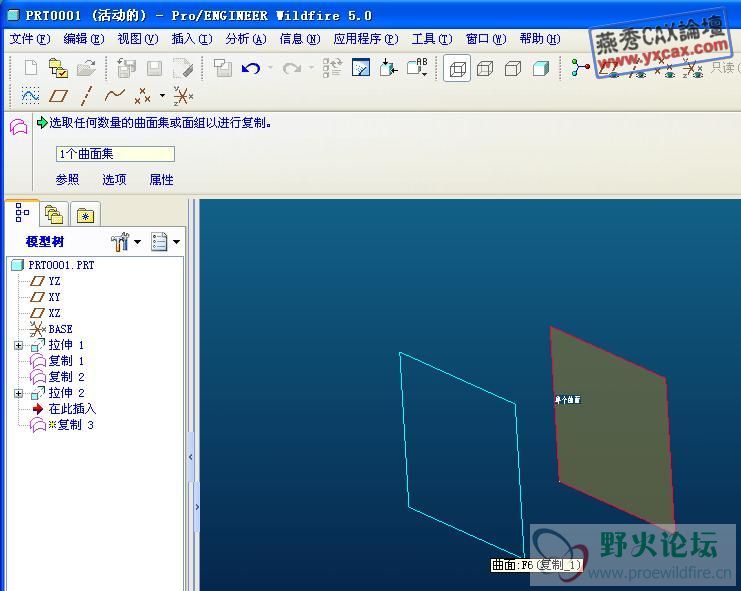Open model tree Show list dropdown
Image resolution: width=741 pixels, height=591 pixels.
[165, 242]
